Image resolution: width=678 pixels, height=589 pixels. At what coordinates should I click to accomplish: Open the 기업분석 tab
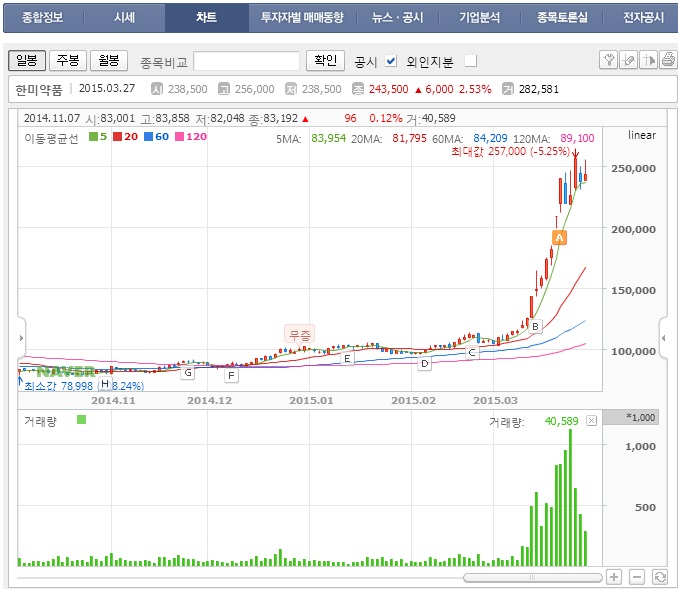[480, 17]
